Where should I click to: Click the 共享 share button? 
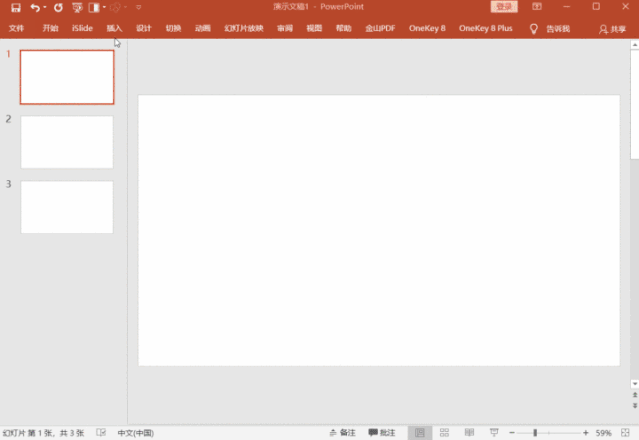(612, 29)
